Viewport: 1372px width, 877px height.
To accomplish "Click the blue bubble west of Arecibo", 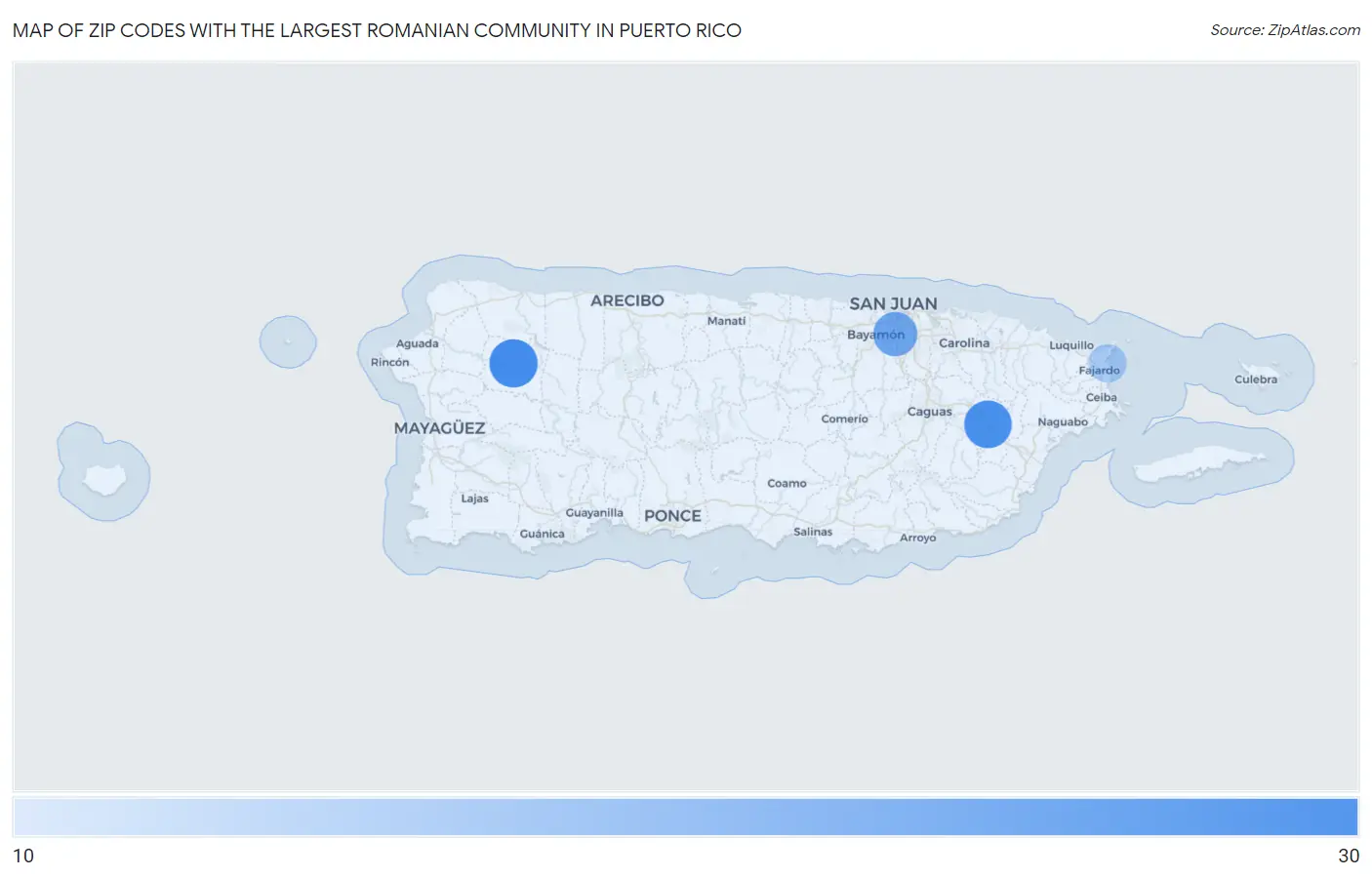I will (513, 363).
